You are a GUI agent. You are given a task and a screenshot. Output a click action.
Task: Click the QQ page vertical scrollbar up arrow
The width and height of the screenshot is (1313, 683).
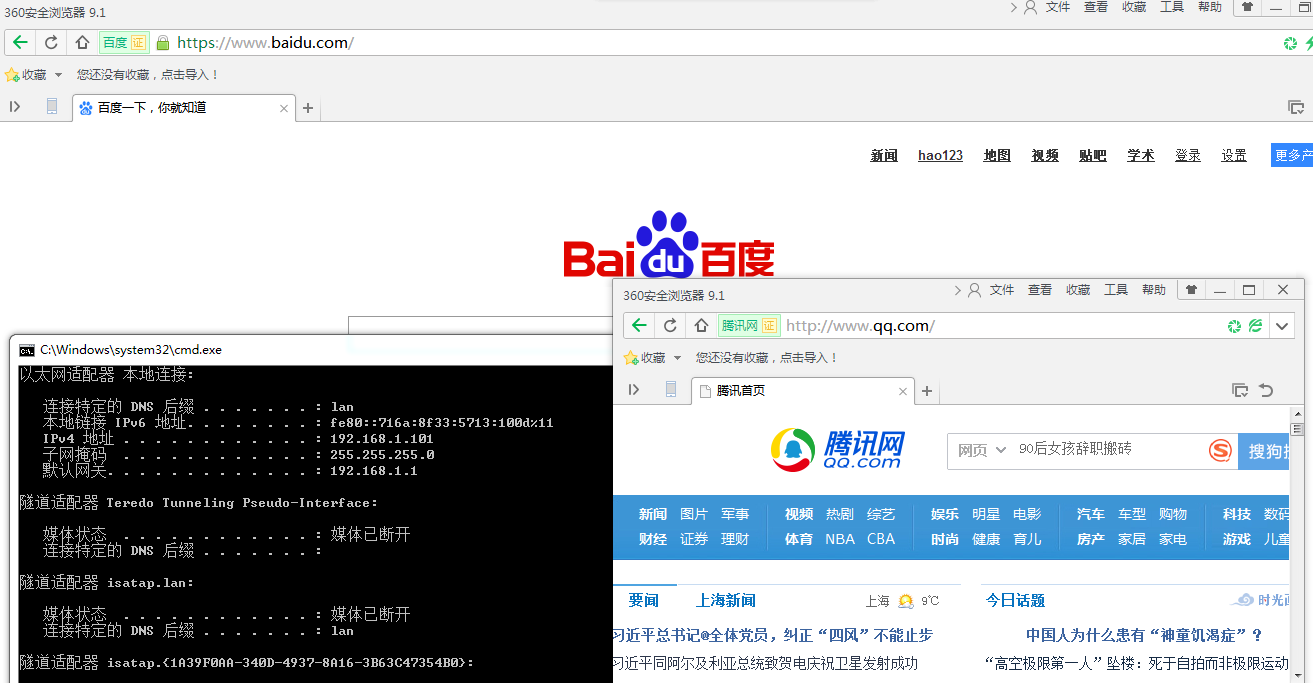[x=1298, y=413]
